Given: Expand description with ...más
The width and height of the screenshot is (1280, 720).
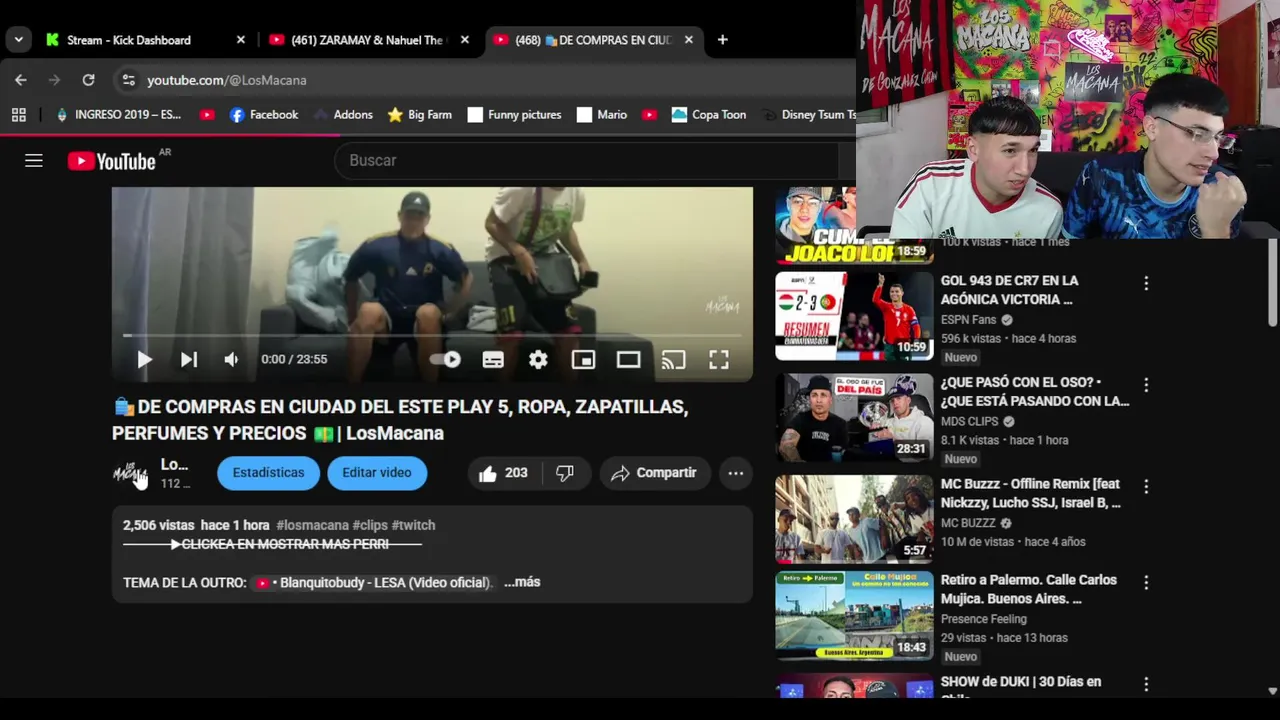Looking at the screenshot, I should 522,582.
